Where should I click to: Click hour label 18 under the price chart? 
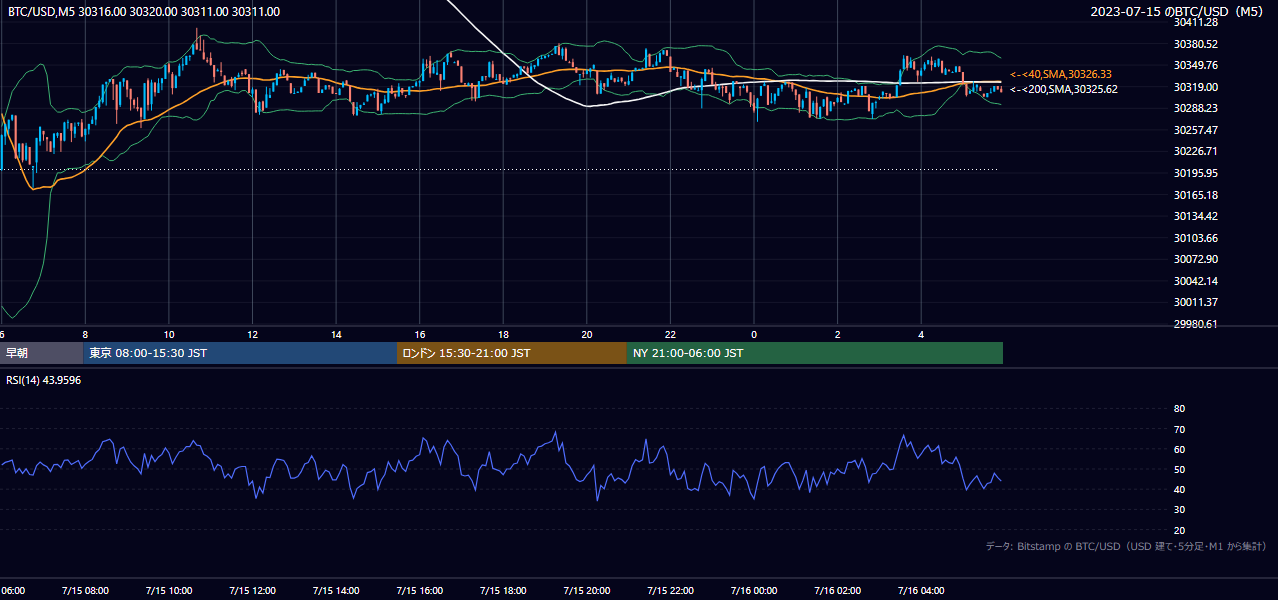pyautogui.click(x=503, y=334)
